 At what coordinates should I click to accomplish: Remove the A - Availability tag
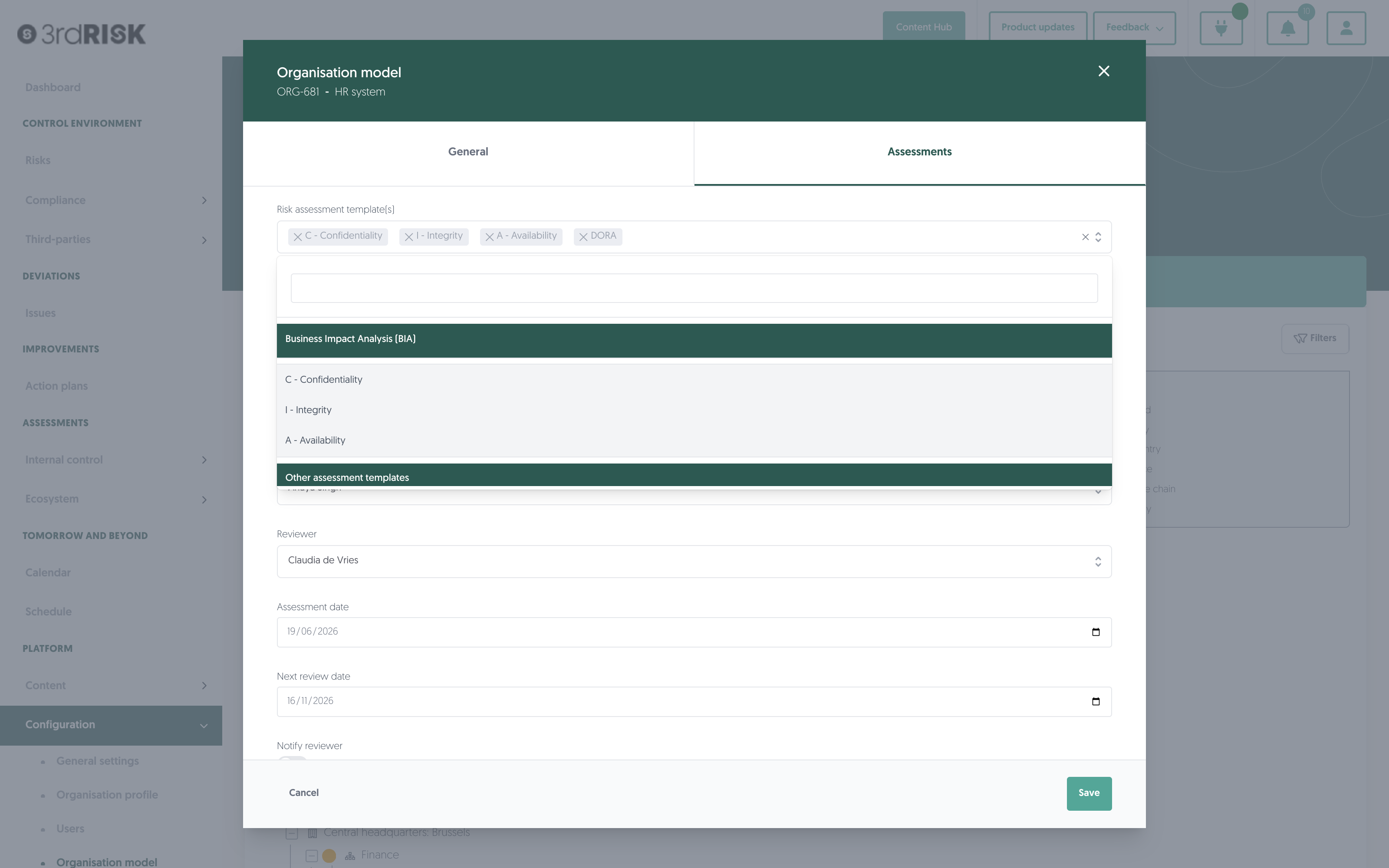coord(490,237)
